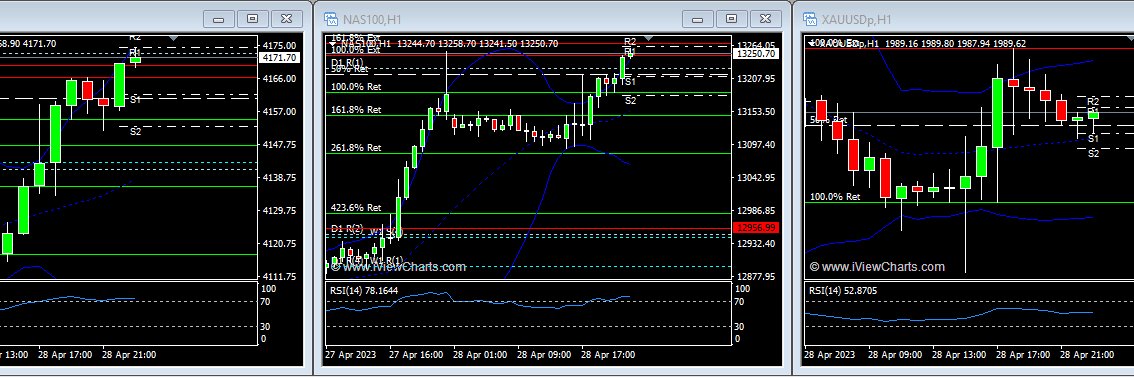Click the 4147.75 price scale value
Viewport: 1134px width, 378px height.
[x=280, y=145]
